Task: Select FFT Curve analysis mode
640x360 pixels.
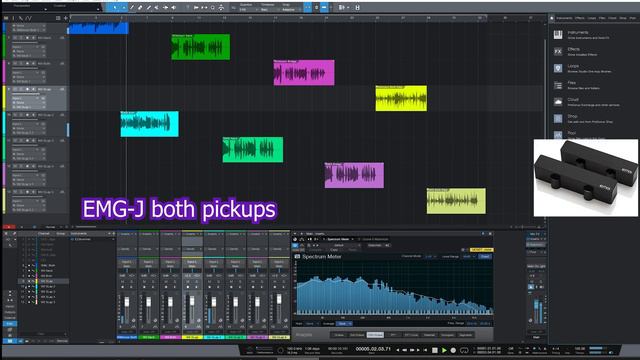Action: point(411,335)
